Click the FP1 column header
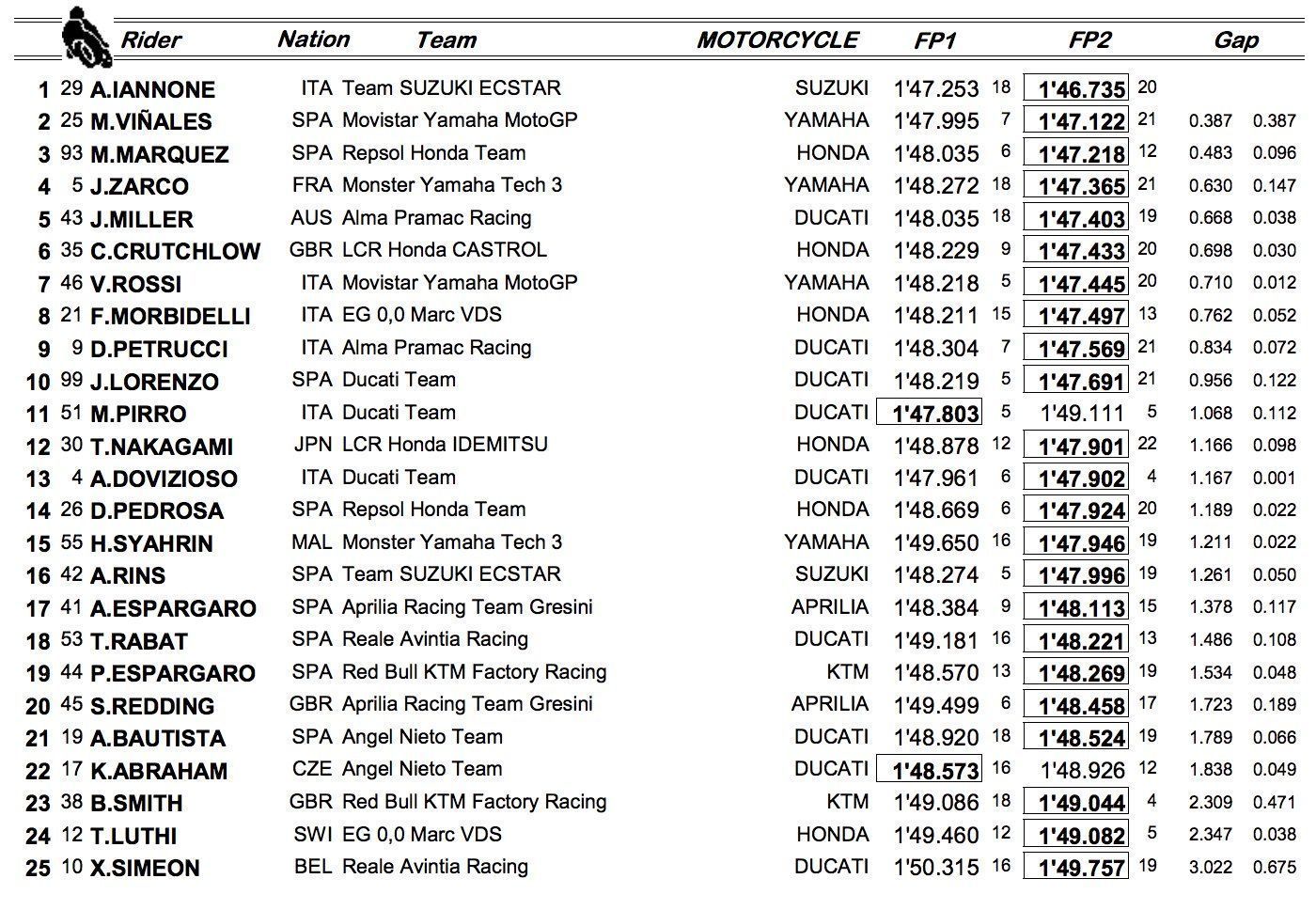 [x=934, y=40]
